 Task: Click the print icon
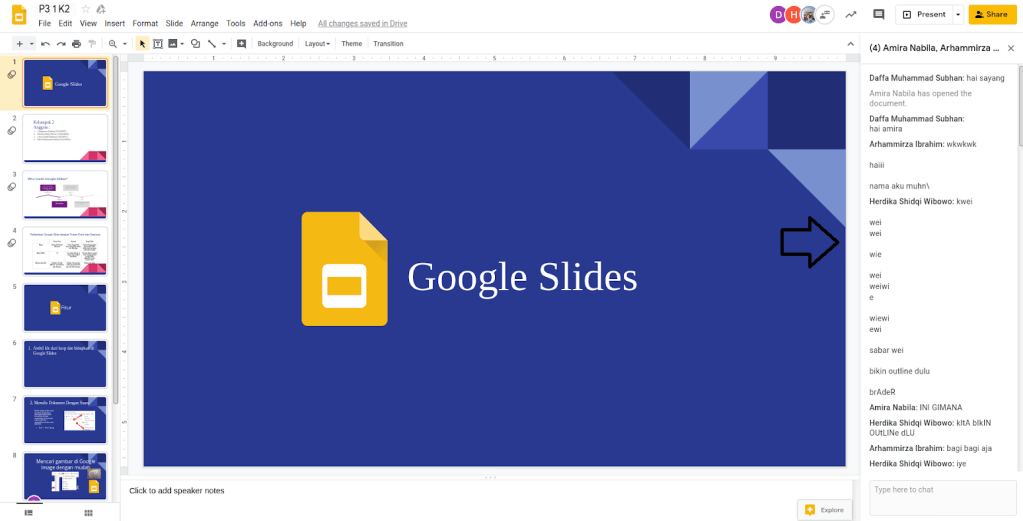click(x=76, y=44)
